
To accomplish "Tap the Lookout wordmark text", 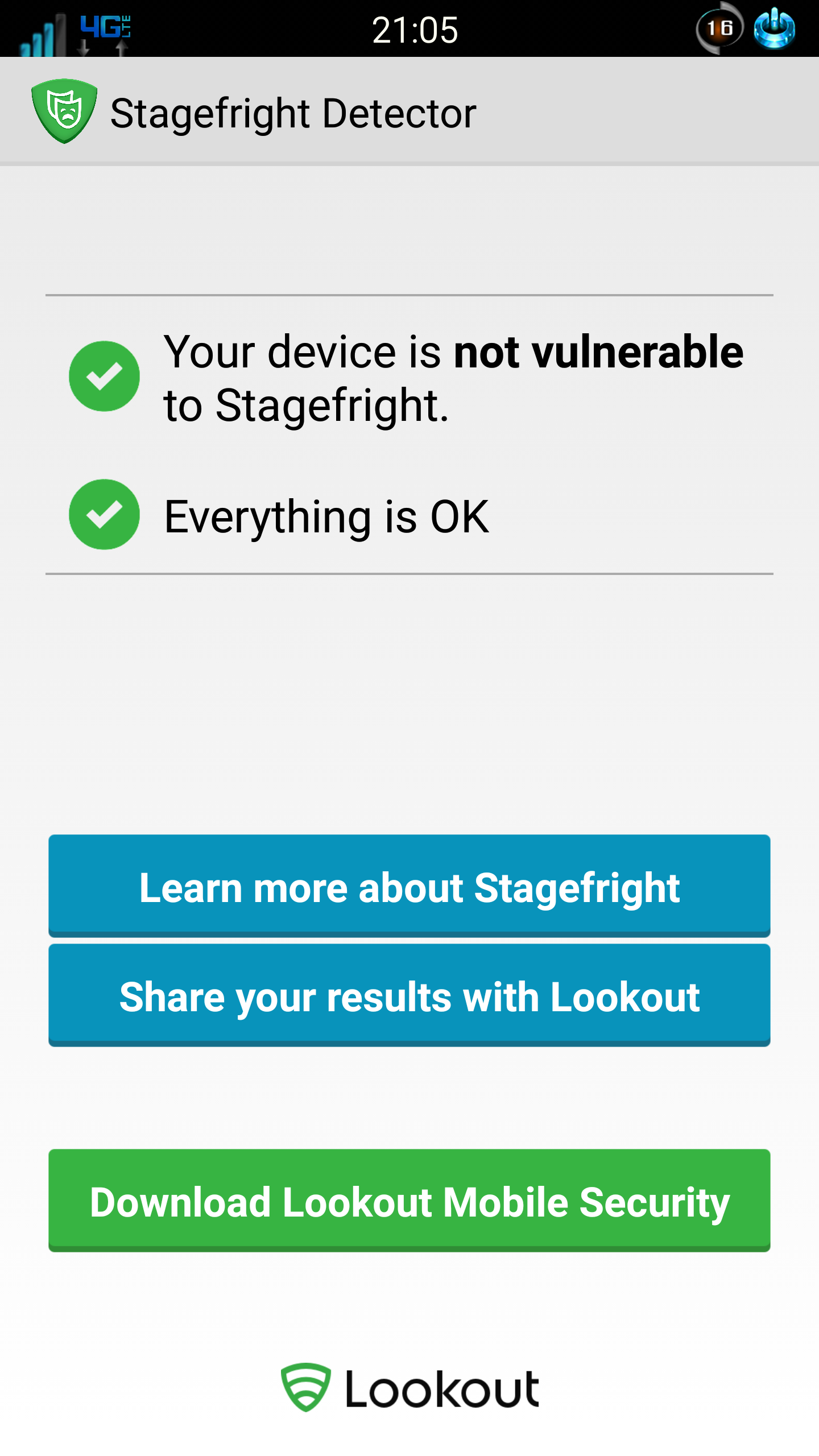I will (x=442, y=1389).
